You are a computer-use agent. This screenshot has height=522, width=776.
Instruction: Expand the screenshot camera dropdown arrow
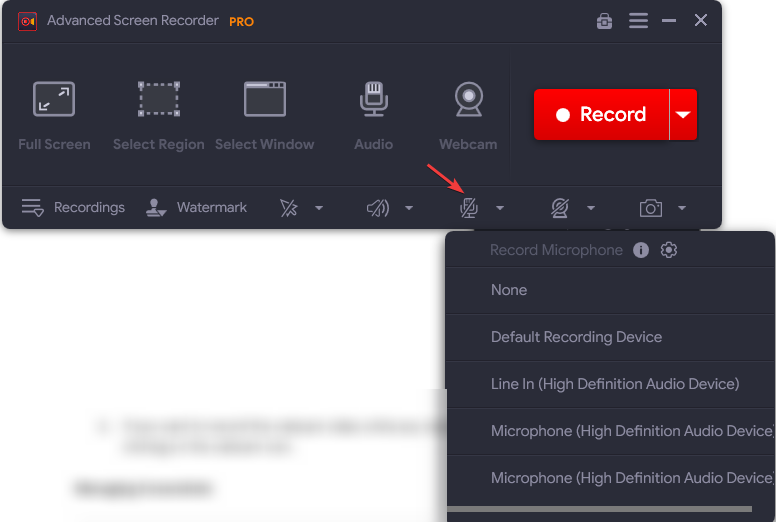point(682,208)
